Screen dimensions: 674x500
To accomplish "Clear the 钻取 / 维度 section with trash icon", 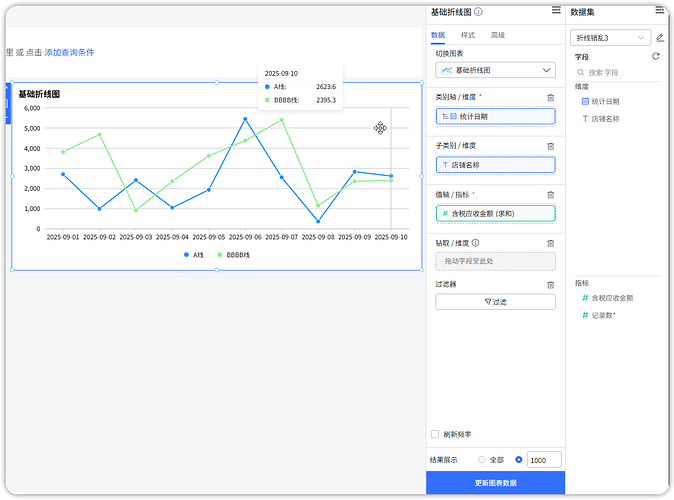I will tap(550, 243).
